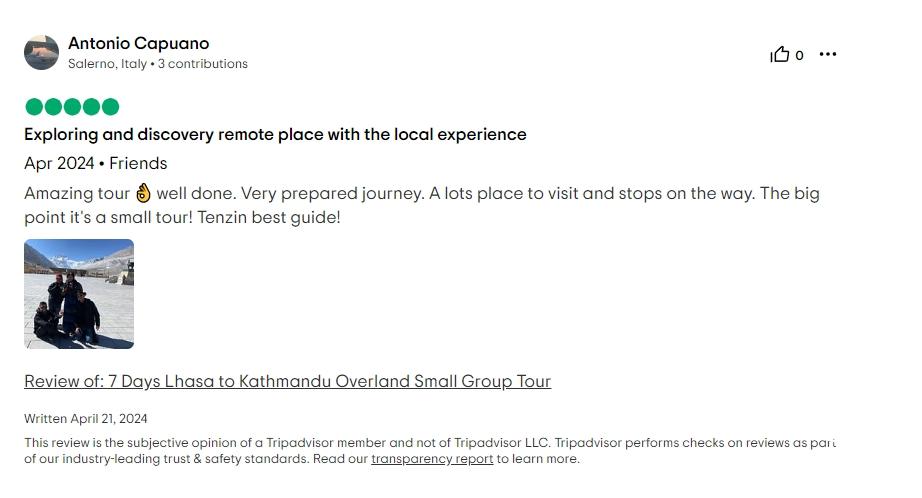Click the first green rating bubble
Viewport: 922px width, 498px height.
click(x=34, y=107)
